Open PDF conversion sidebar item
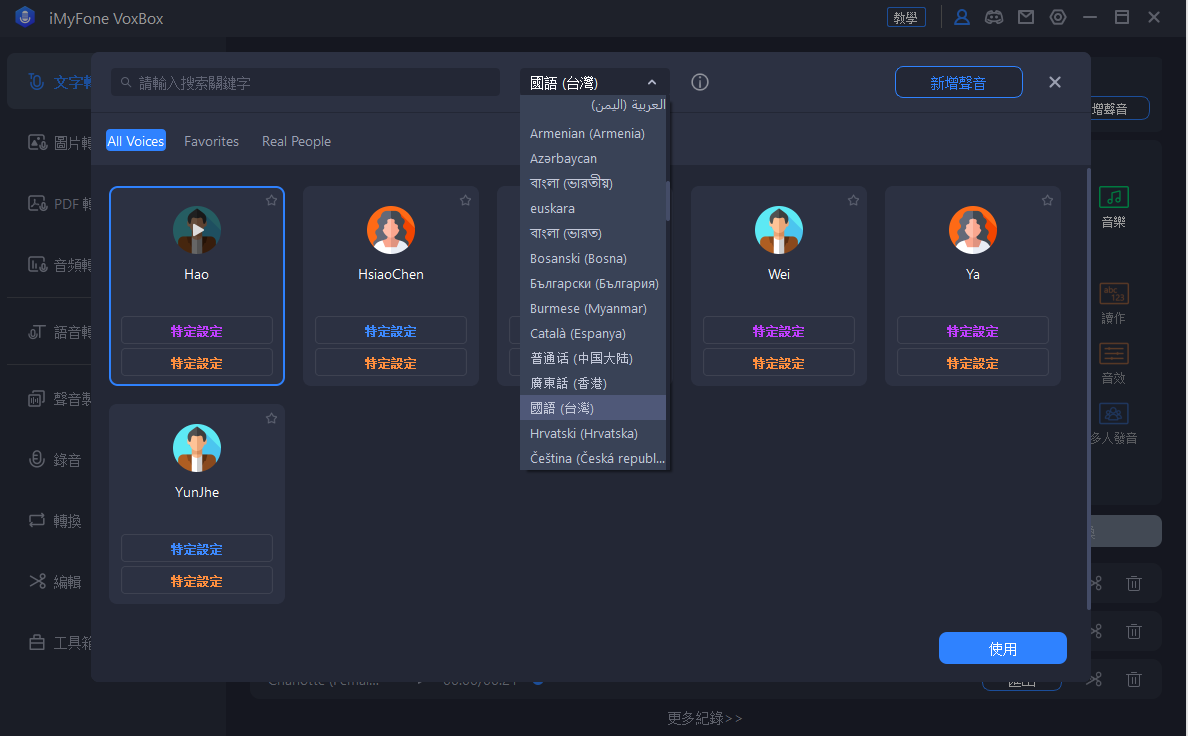The height and width of the screenshot is (736, 1188). pyautogui.click(x=59, y=204)
